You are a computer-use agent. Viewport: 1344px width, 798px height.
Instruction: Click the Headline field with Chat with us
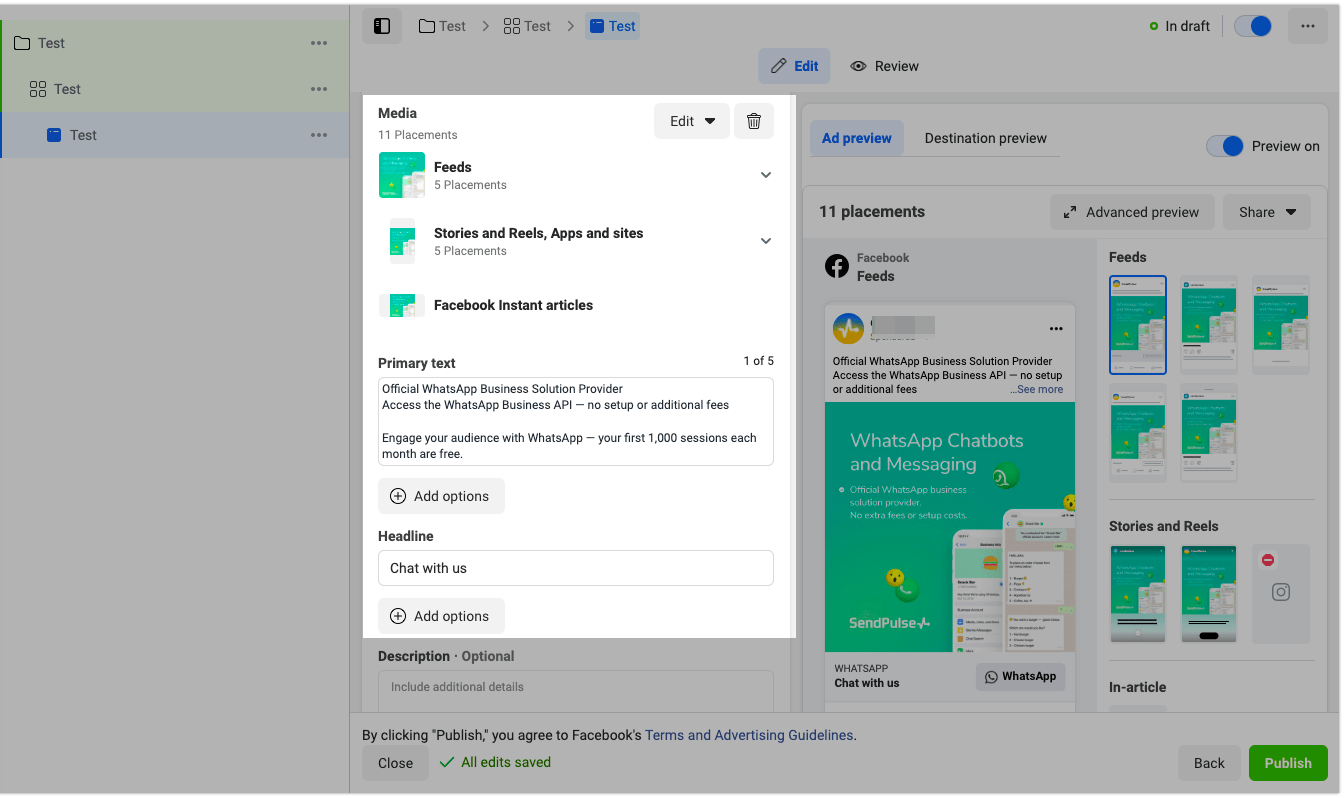click(x=575, y=568)
